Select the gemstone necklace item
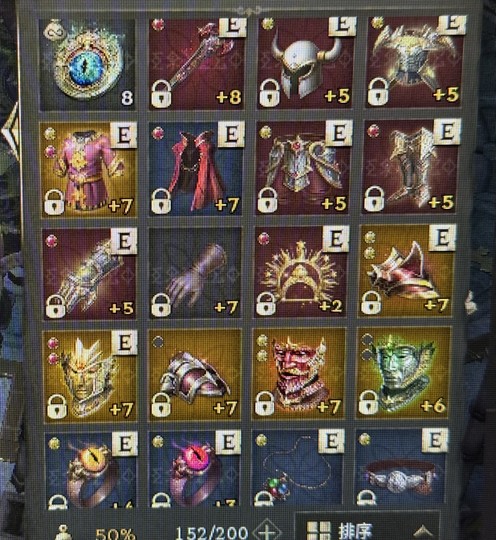Viewport: 496px width, 540px height. point(297,468)
